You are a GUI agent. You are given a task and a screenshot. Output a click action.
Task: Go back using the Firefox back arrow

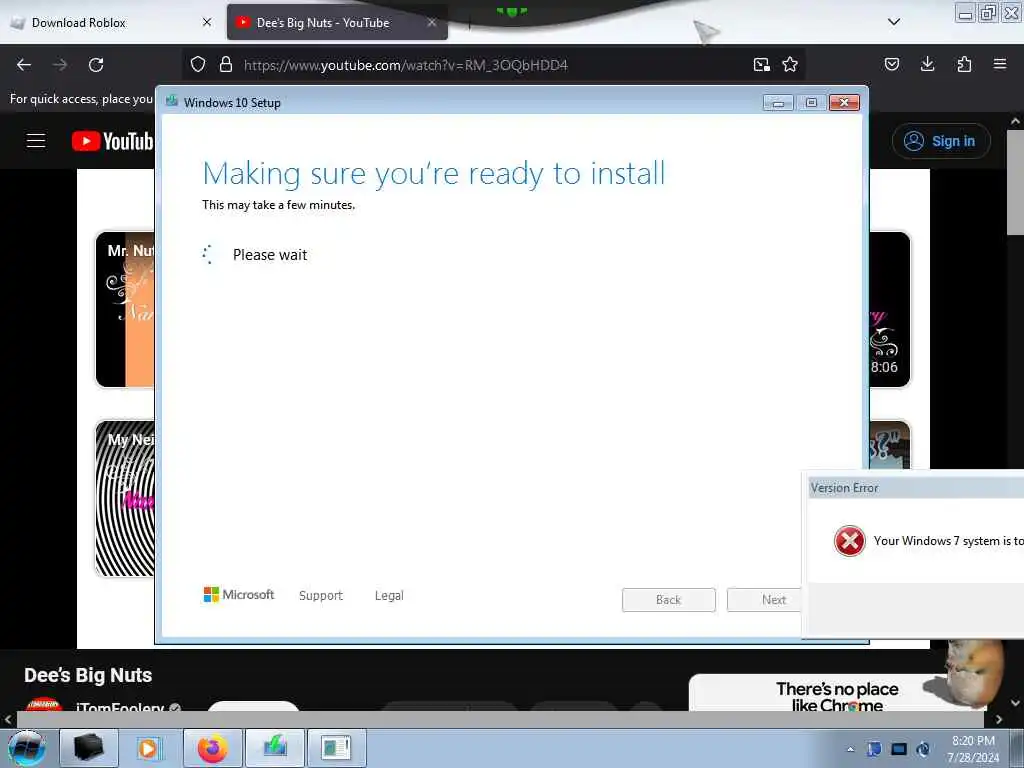[x=24, y=65]
